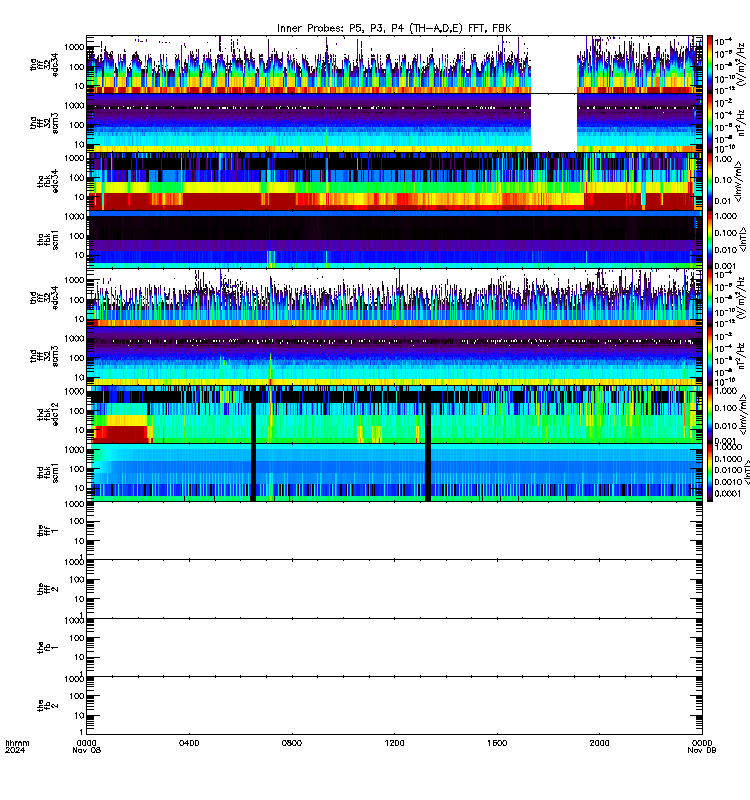Click the "0800" time axis label
Screen dimensions: 750x800
(292, 743)
